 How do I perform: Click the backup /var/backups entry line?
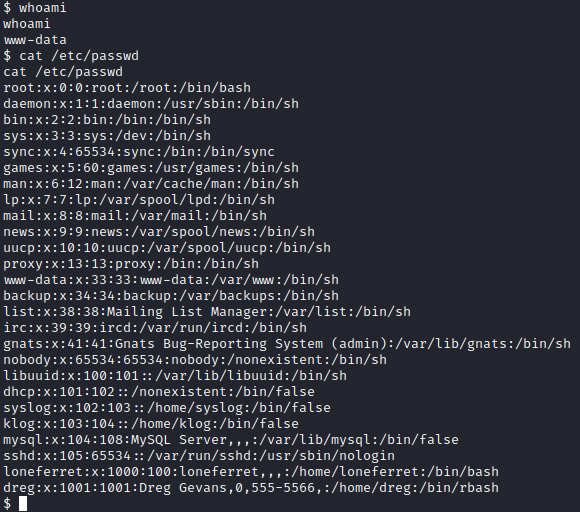pyautogui.click(x=171, y=296)
